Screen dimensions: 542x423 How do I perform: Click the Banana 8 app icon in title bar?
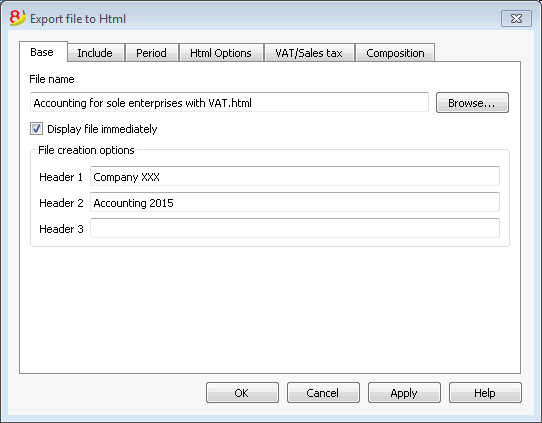pos(18,18)
